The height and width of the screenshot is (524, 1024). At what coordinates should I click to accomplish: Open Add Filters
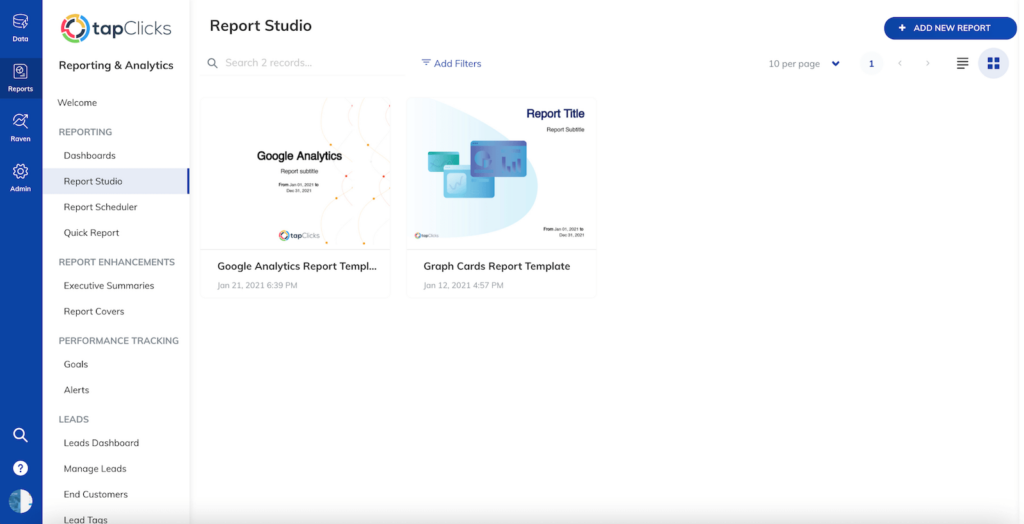(451, 63)
